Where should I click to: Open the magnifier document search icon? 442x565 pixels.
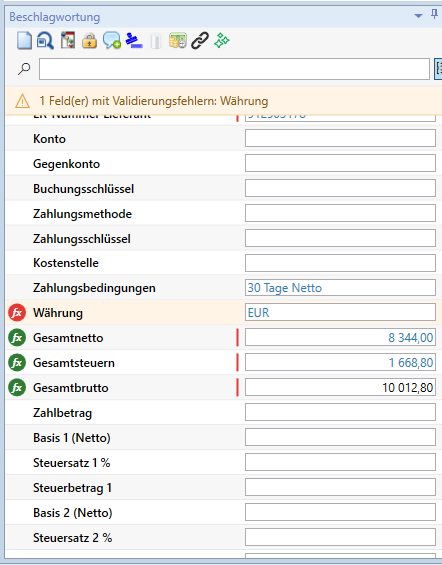[x=45, y=40]
